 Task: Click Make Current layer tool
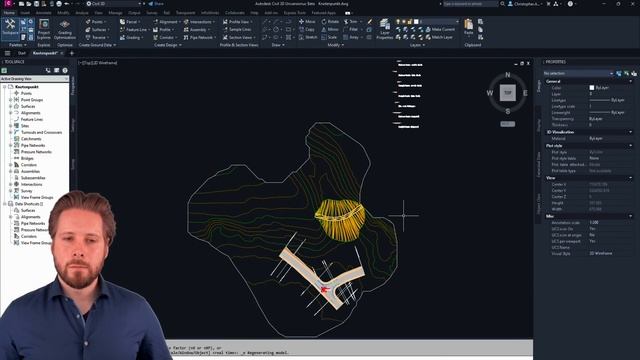click(x=440, y=29)
